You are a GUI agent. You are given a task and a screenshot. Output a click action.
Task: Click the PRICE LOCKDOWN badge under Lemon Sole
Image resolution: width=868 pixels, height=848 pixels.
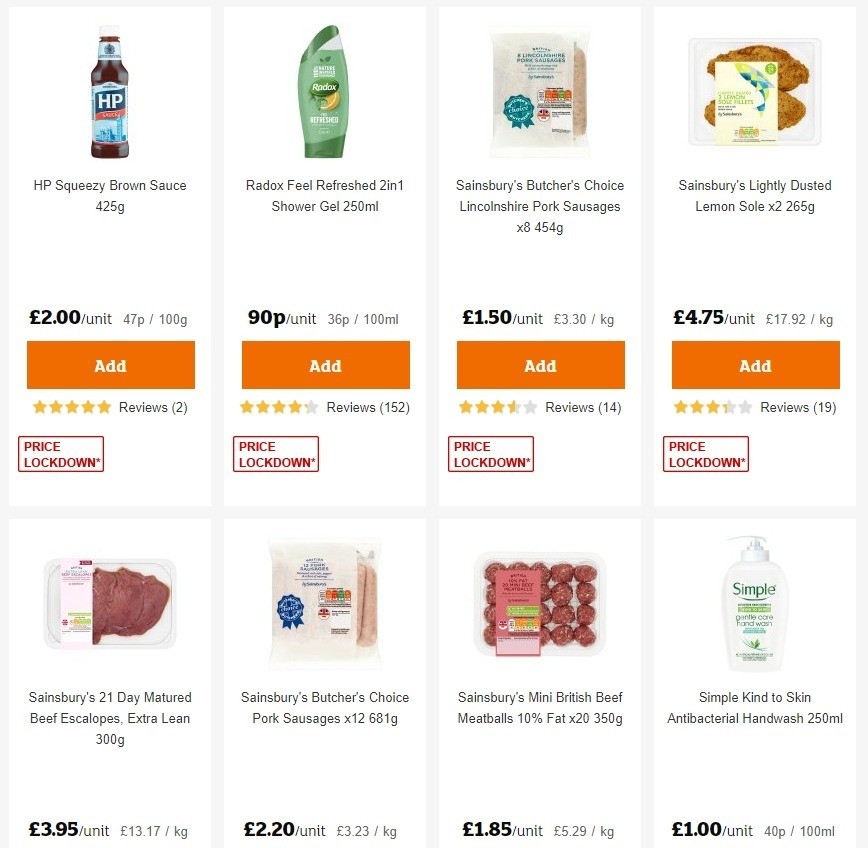pyautogui.click(x=705, y=452)
